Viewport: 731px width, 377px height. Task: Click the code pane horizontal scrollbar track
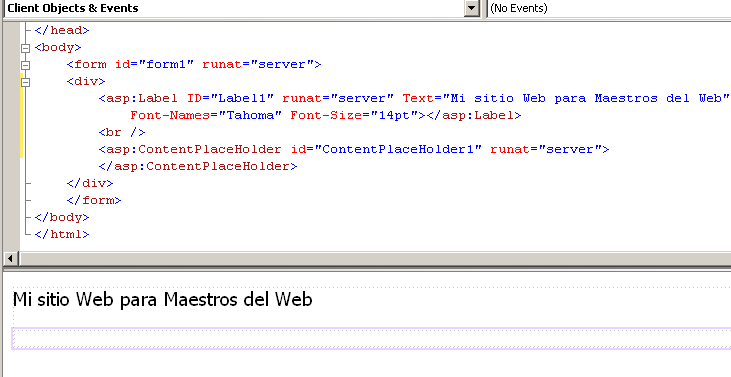(x=374, y=258)
